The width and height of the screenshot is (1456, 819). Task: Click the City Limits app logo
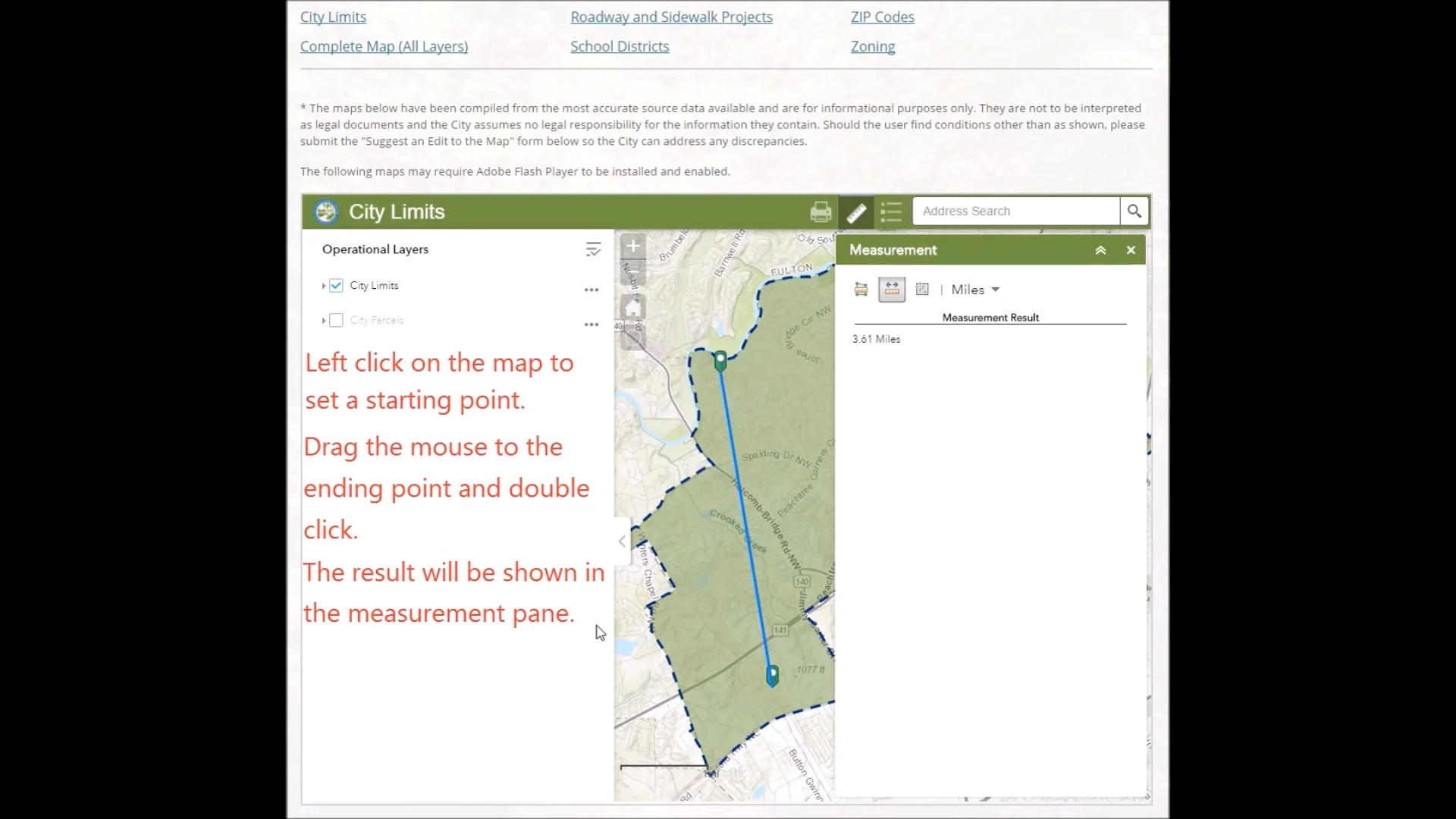point(326,212)
